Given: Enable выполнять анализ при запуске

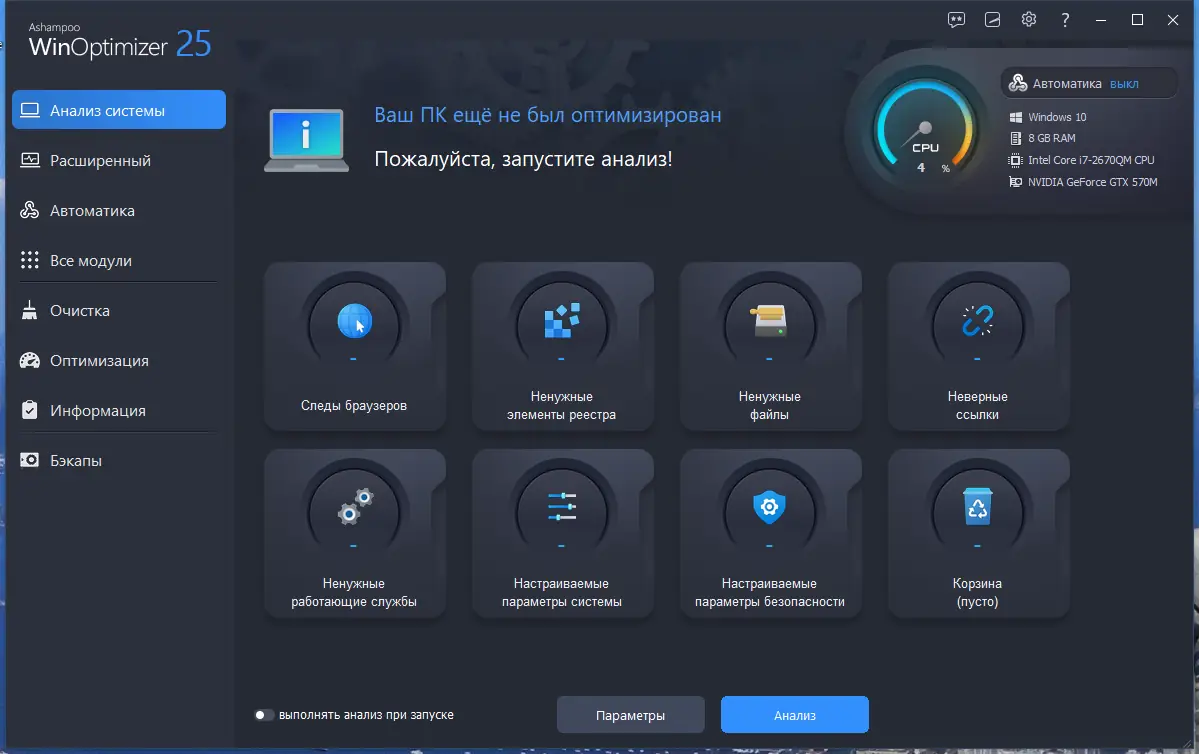Looking at the screenshot, I should 265,714.
